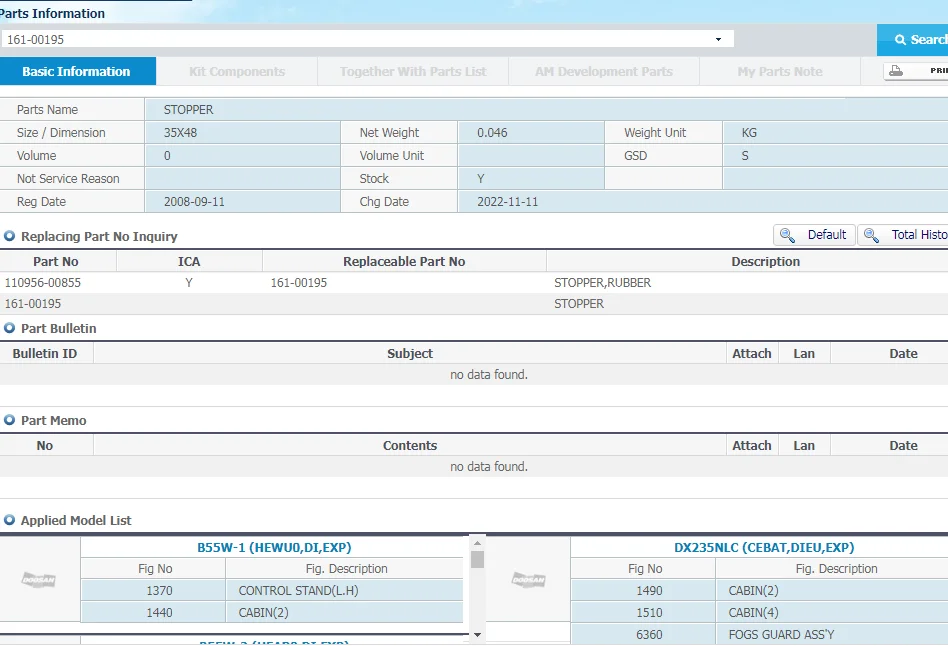Click the model list scrollbar down arrow
This screenshot has width=948, height=646.
tap(477, 634)
